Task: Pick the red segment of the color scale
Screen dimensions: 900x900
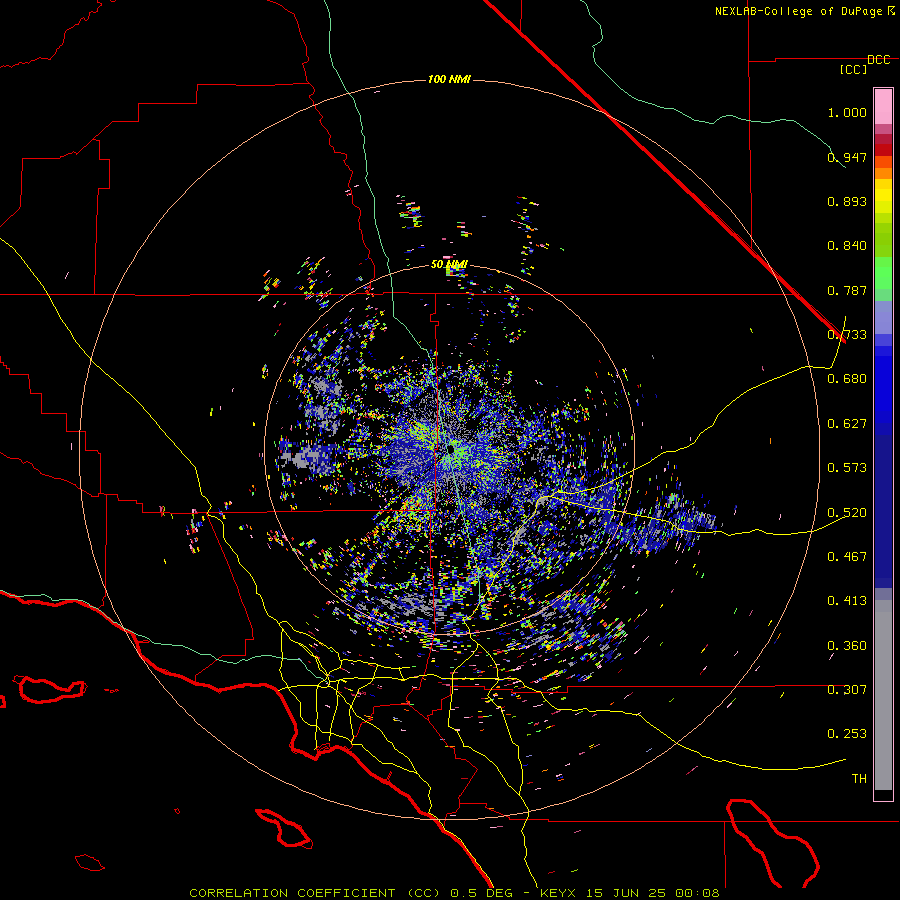Action: pos(883,150)
